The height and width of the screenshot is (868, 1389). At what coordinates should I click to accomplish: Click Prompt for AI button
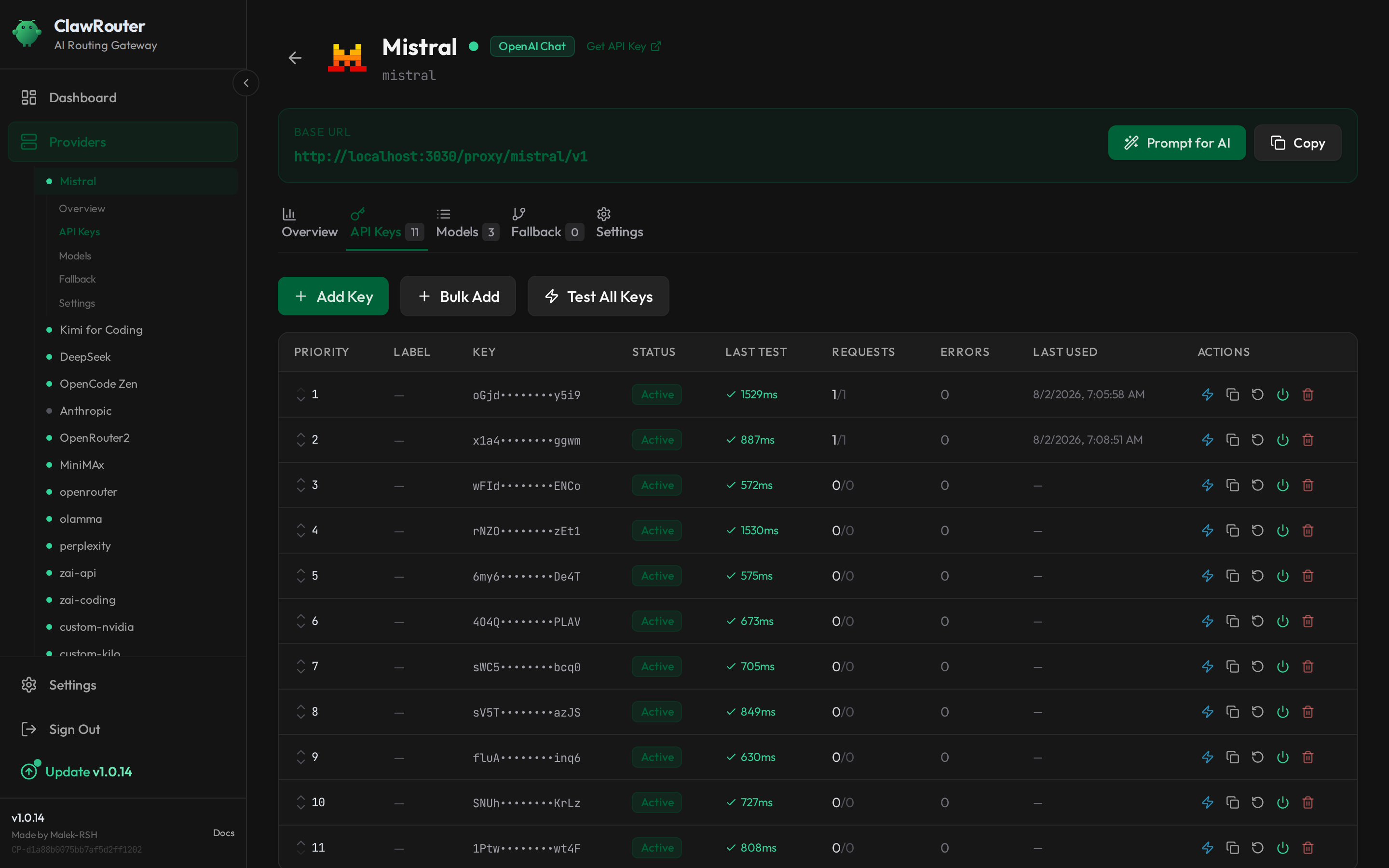pos(1177,143)
